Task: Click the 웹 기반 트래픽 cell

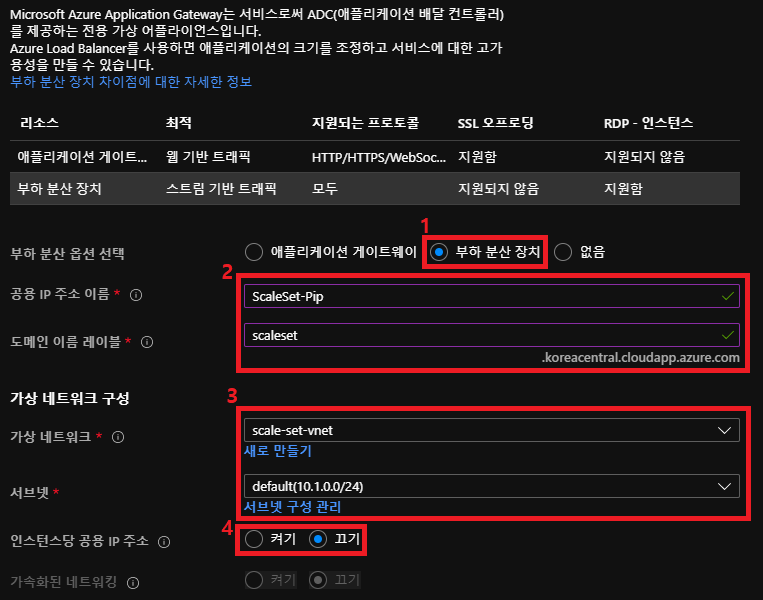Action: (x=208, y=157)
